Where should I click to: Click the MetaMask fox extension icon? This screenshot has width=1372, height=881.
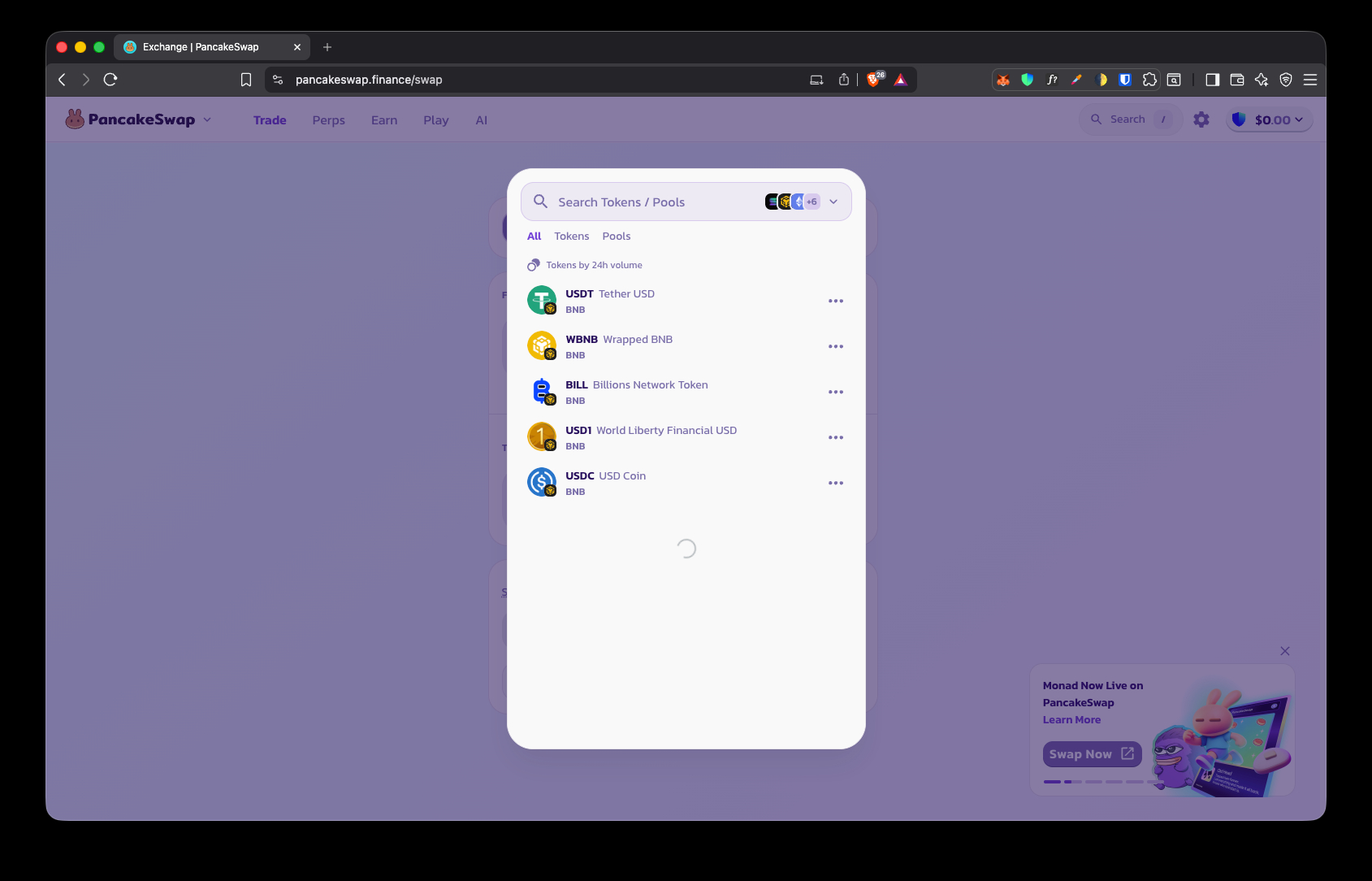point(1003,80)
